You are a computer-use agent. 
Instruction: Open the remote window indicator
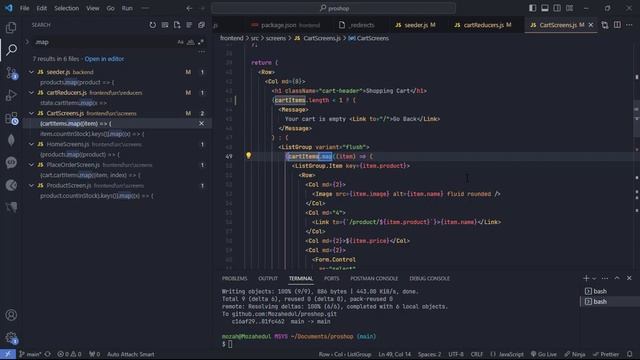pyautogui.click(x=8, y=354)
